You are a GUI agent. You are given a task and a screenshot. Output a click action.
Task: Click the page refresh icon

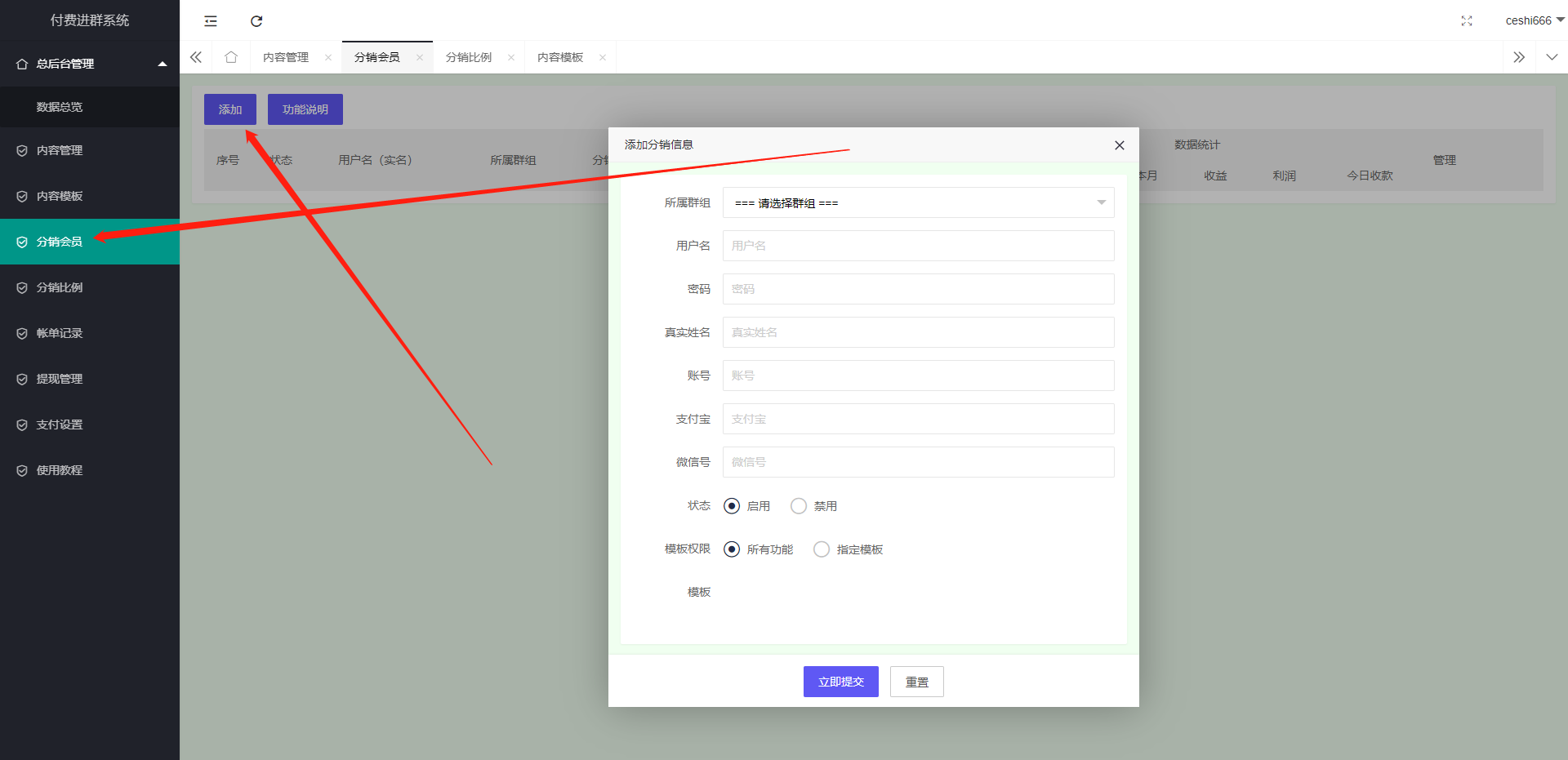point(256,20)
